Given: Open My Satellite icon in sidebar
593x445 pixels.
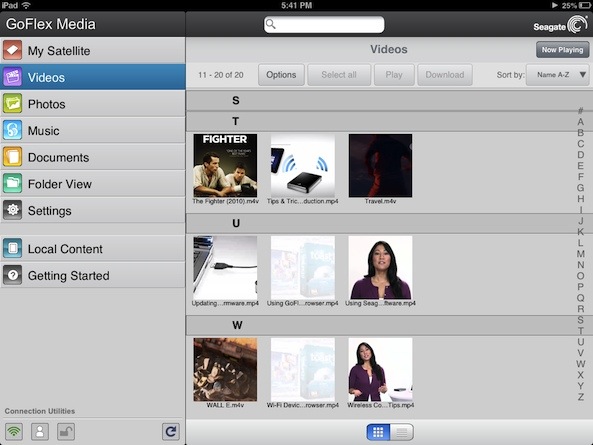Looking at the screenshot, I should 12,50.
